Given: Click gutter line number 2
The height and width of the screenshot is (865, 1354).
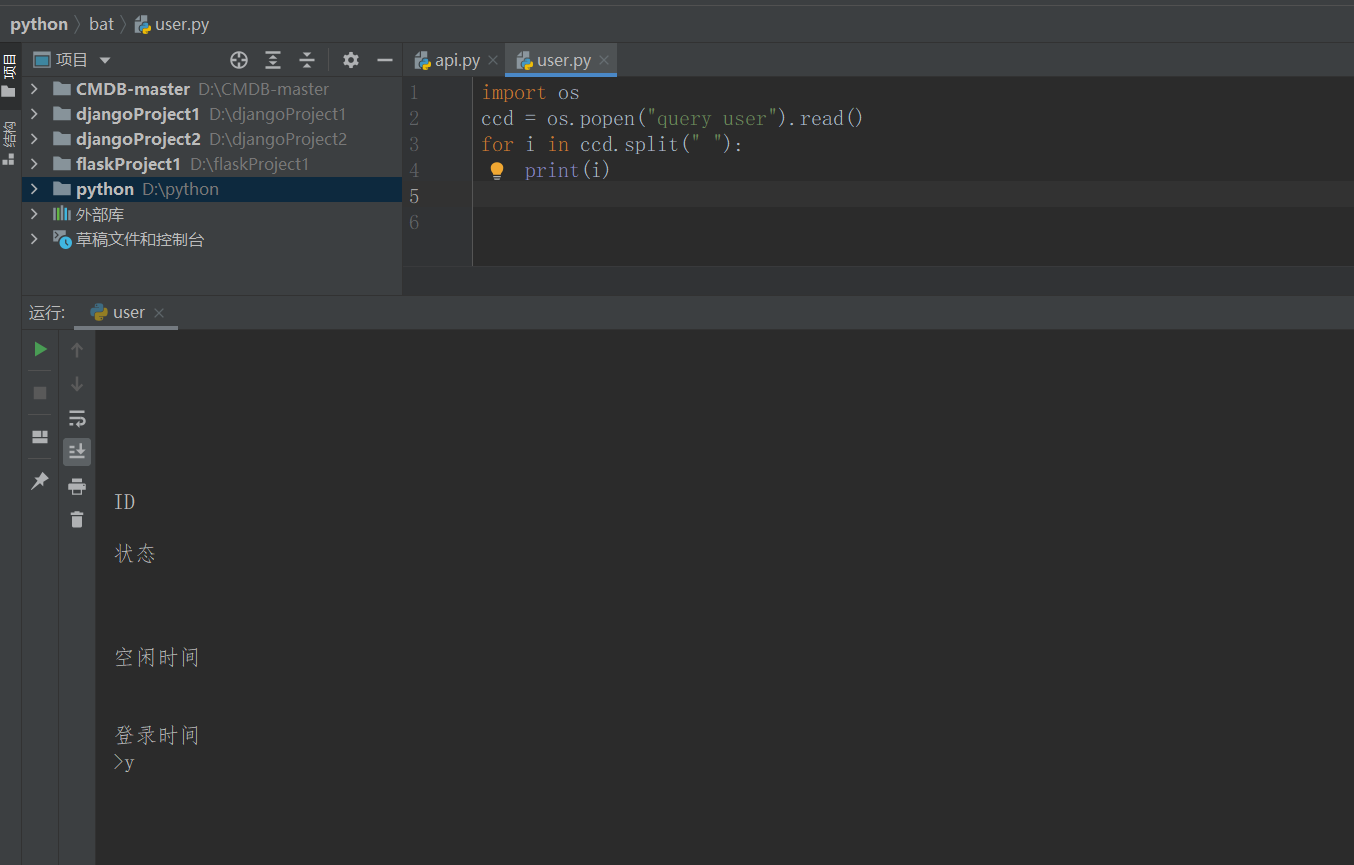Looking at the screenshot, I should (414, 119).
